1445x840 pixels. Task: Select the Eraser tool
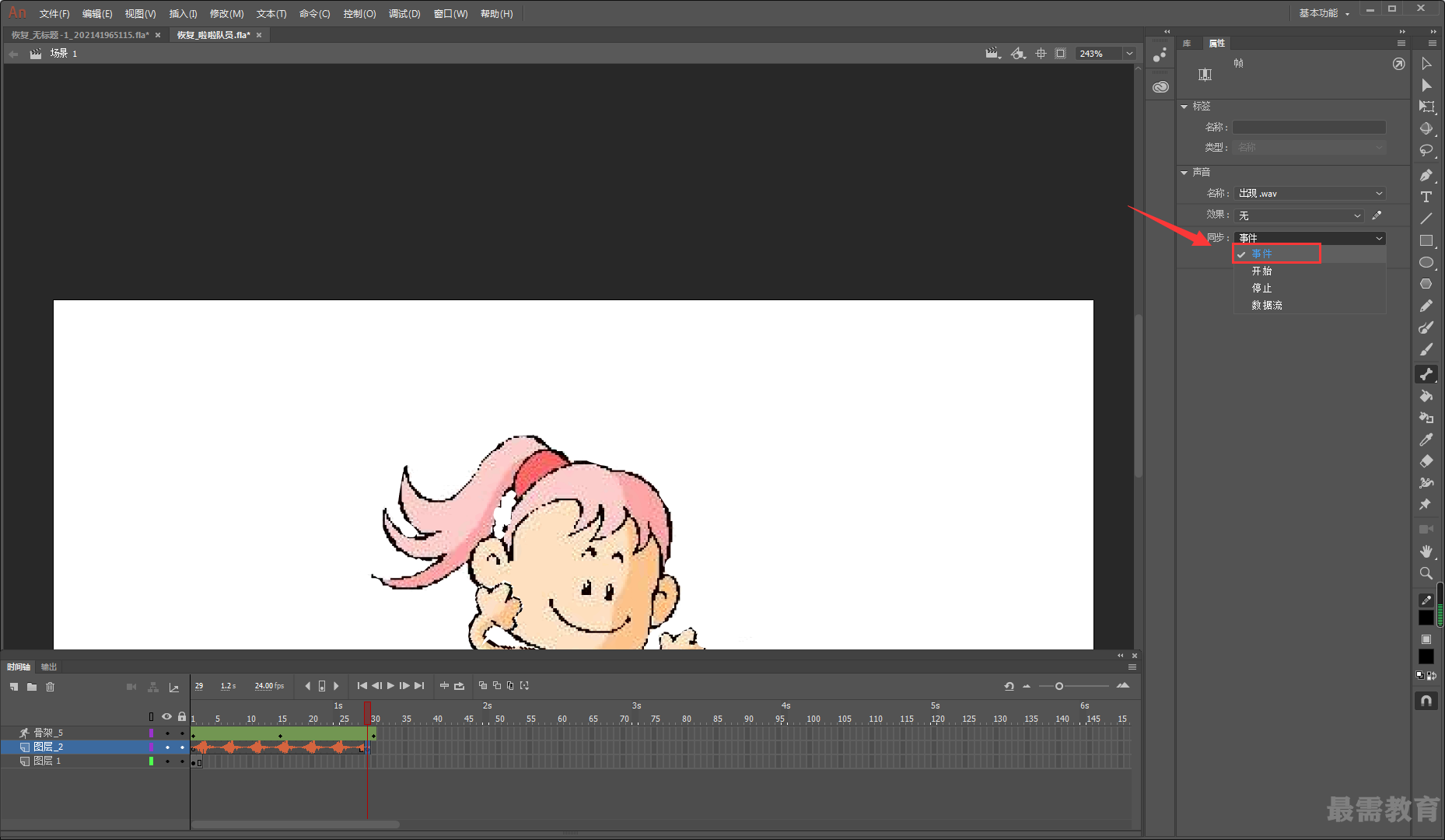point(1426,461)
